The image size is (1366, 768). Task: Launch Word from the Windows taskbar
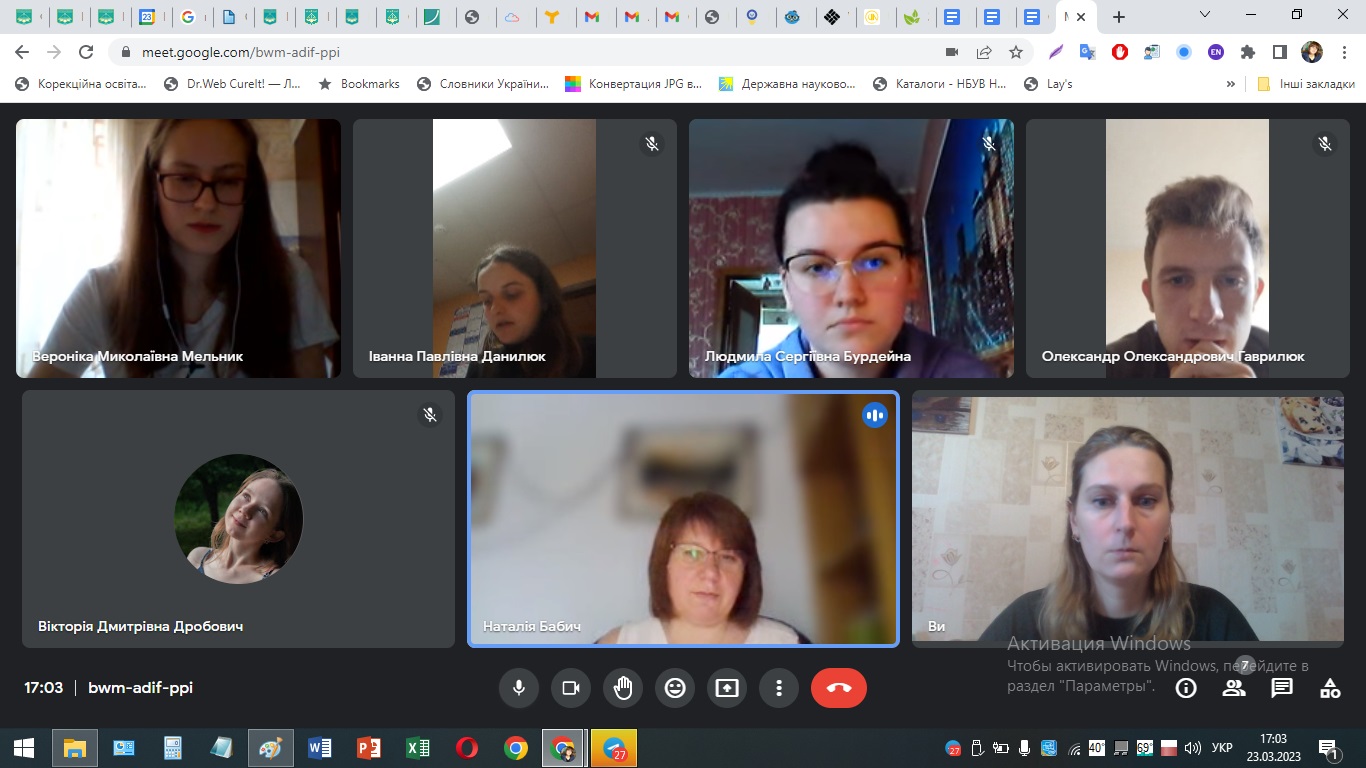click(320, 748)
